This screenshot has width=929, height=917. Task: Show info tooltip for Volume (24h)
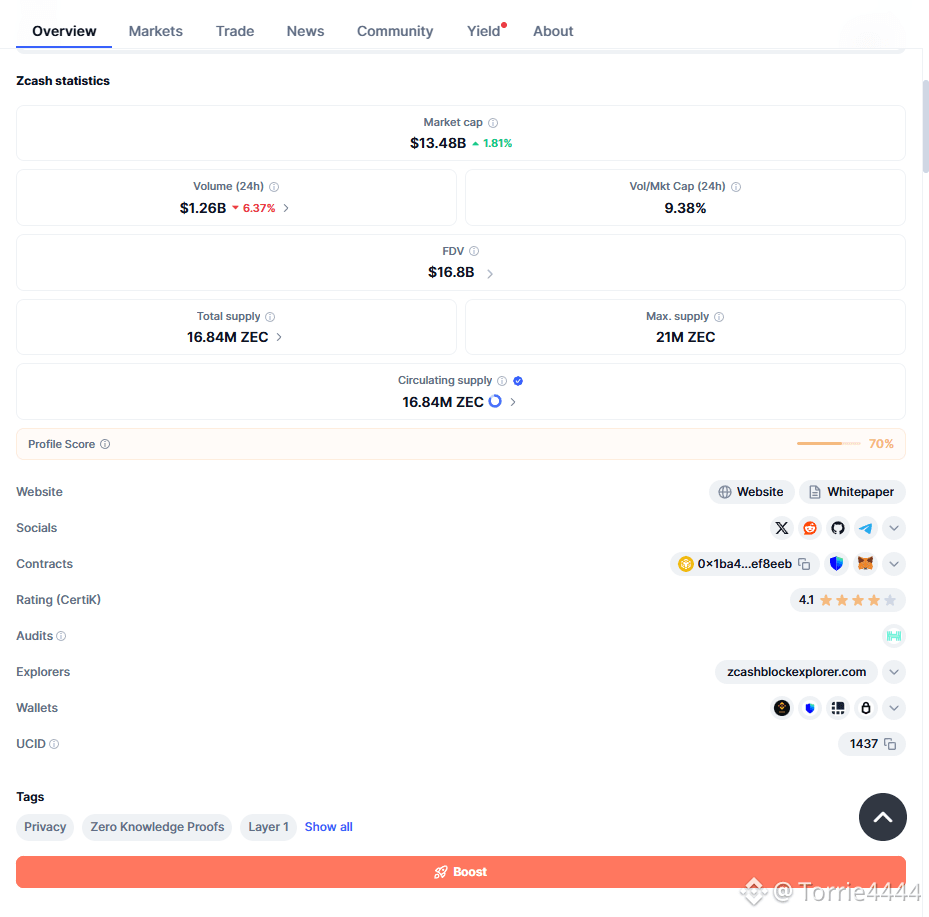[x=274, y=187]
